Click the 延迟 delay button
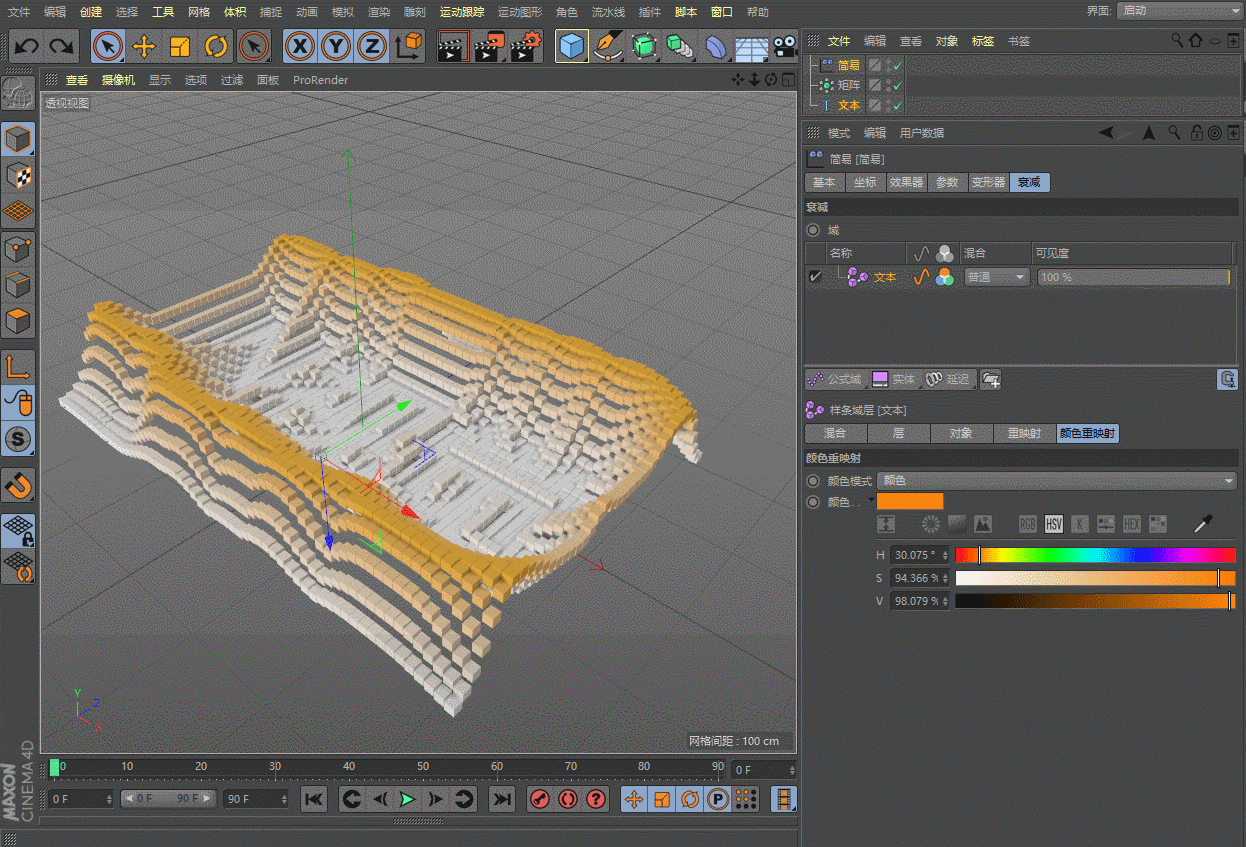Image resolution: width=1246 pixels, height=847 pixels. (x=948, y=379)
